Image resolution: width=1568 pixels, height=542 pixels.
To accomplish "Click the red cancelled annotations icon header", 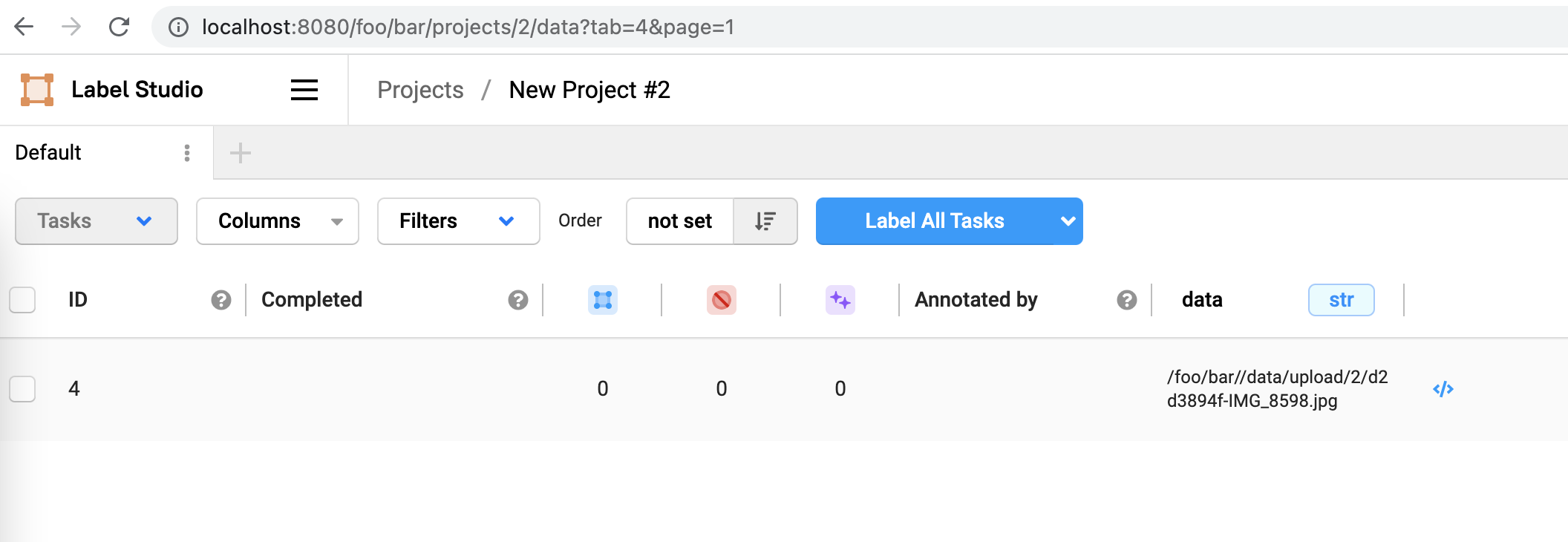I will 722,300.
